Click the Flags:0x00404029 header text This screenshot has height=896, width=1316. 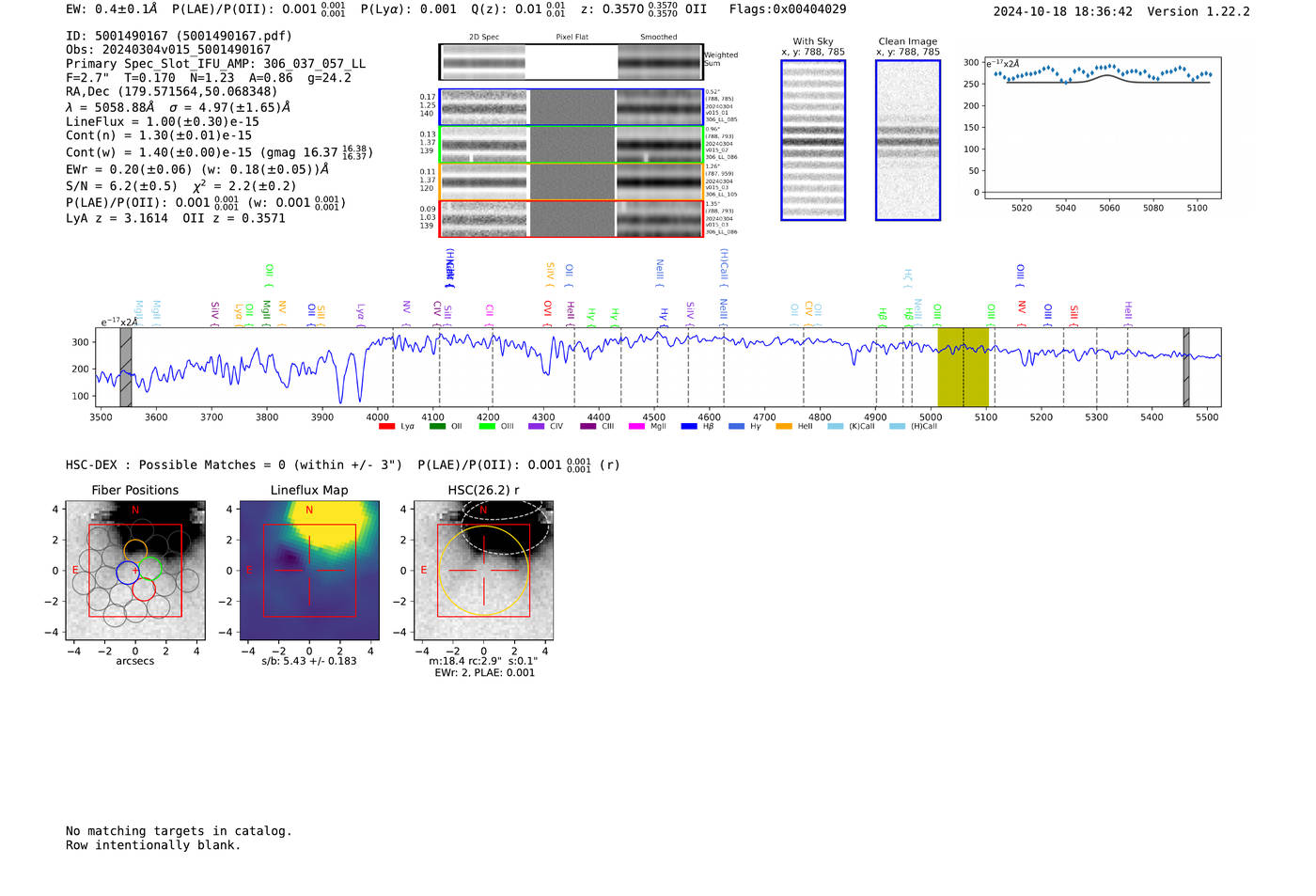tap(788, 9)
